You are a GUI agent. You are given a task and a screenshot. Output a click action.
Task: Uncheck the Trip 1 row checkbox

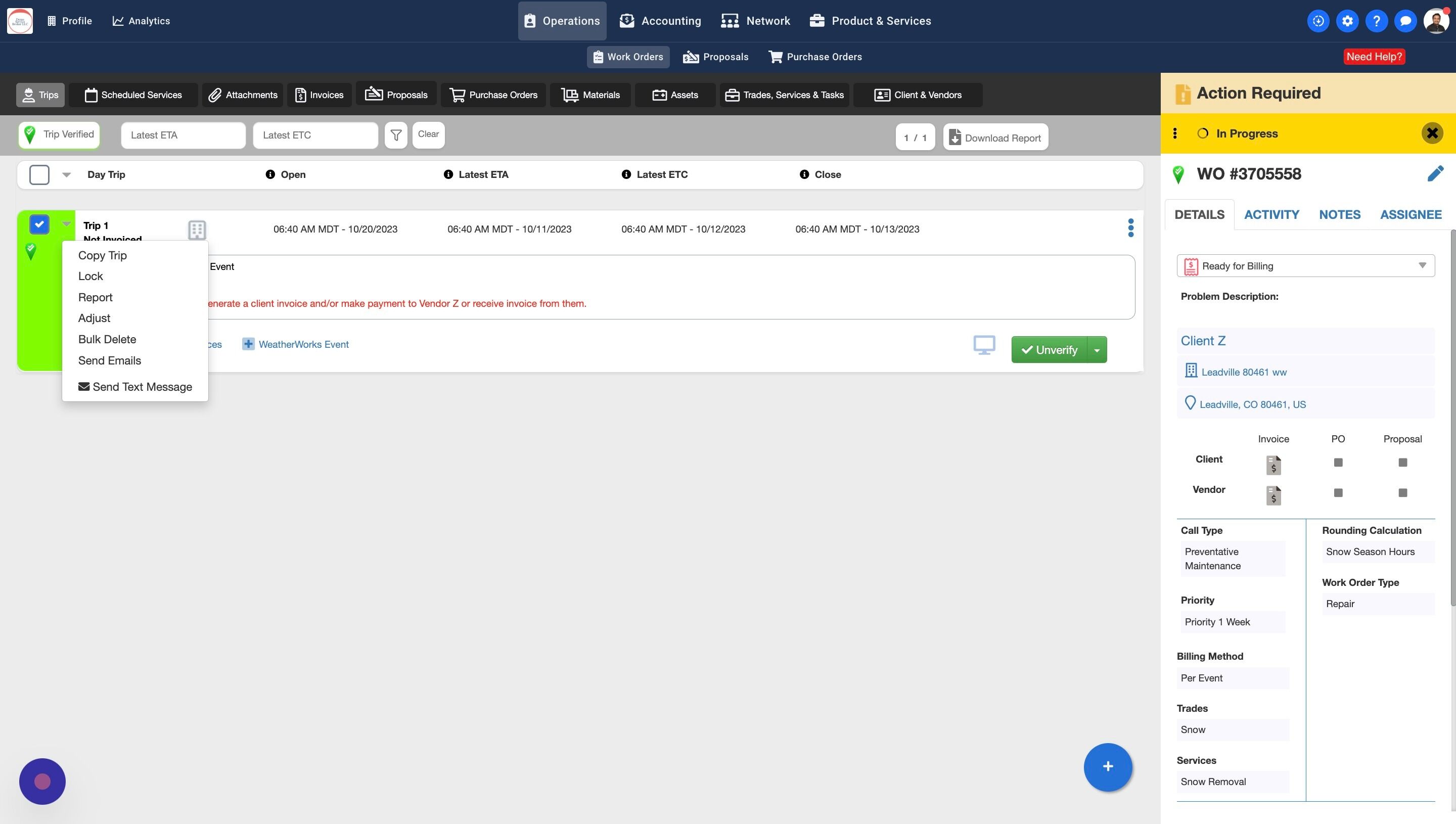click(39, 224)
